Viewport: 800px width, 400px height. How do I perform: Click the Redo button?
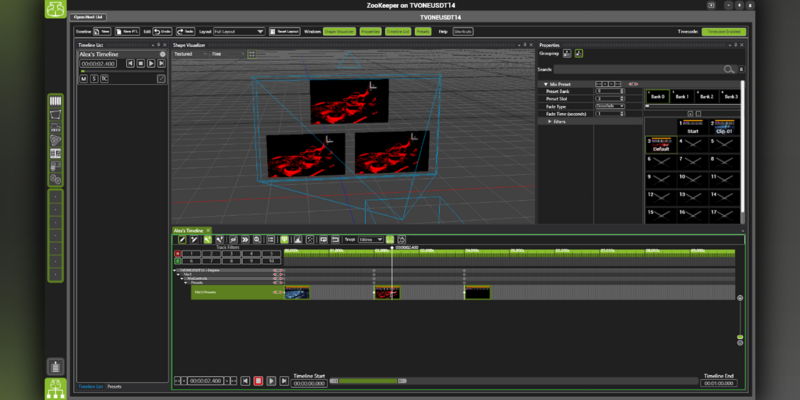(186, 32)
